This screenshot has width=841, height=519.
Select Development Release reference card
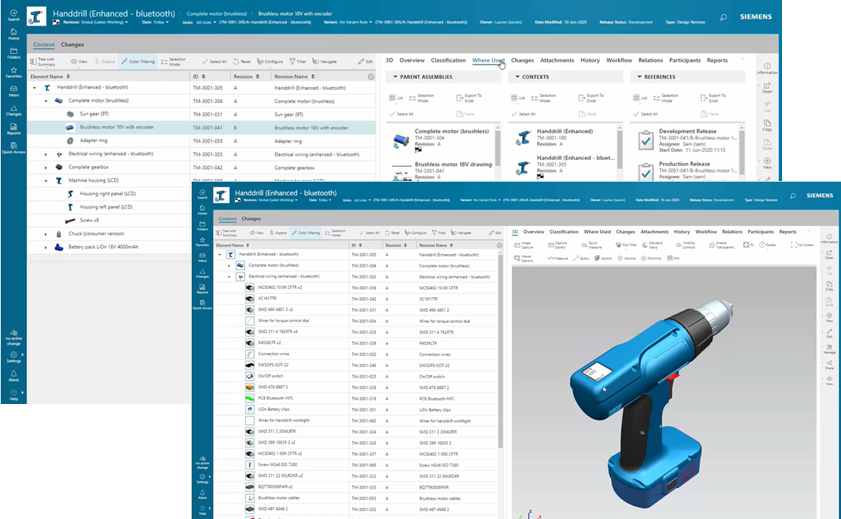687,140
